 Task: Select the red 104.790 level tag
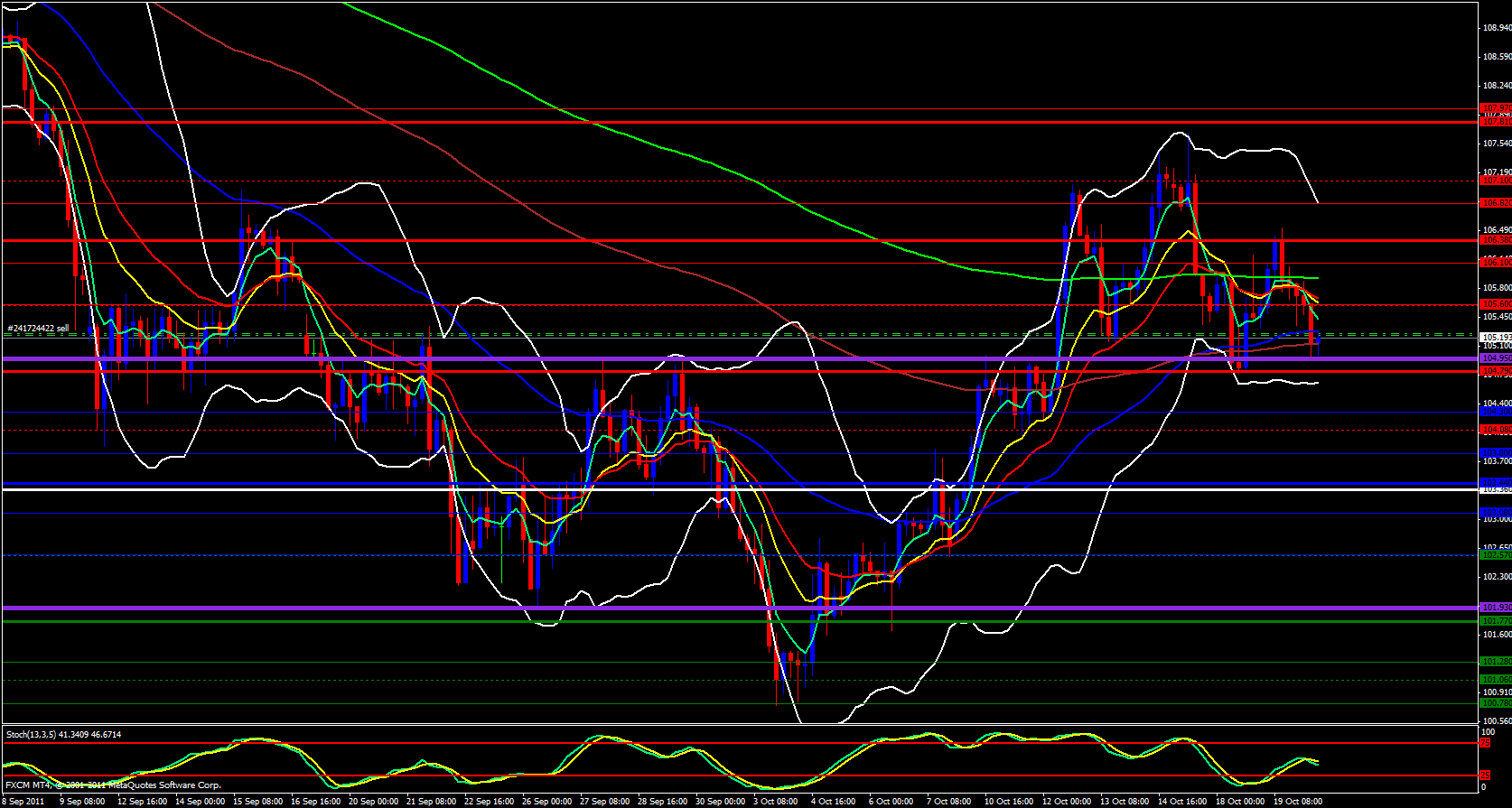pos(1496,371)
